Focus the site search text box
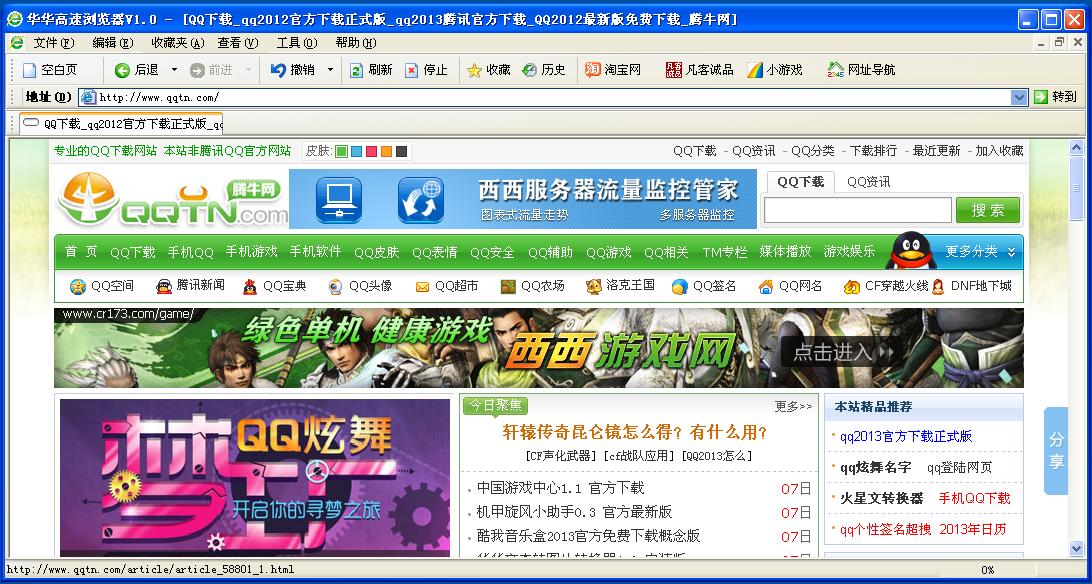Screen dimensions: 1092x584 click(858, 210)
